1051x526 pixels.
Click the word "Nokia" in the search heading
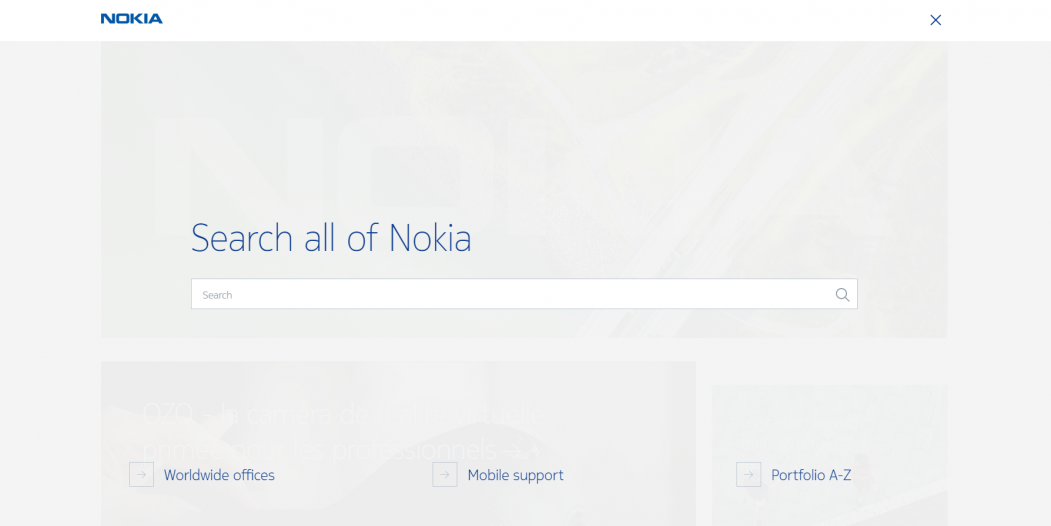(430, 238)
